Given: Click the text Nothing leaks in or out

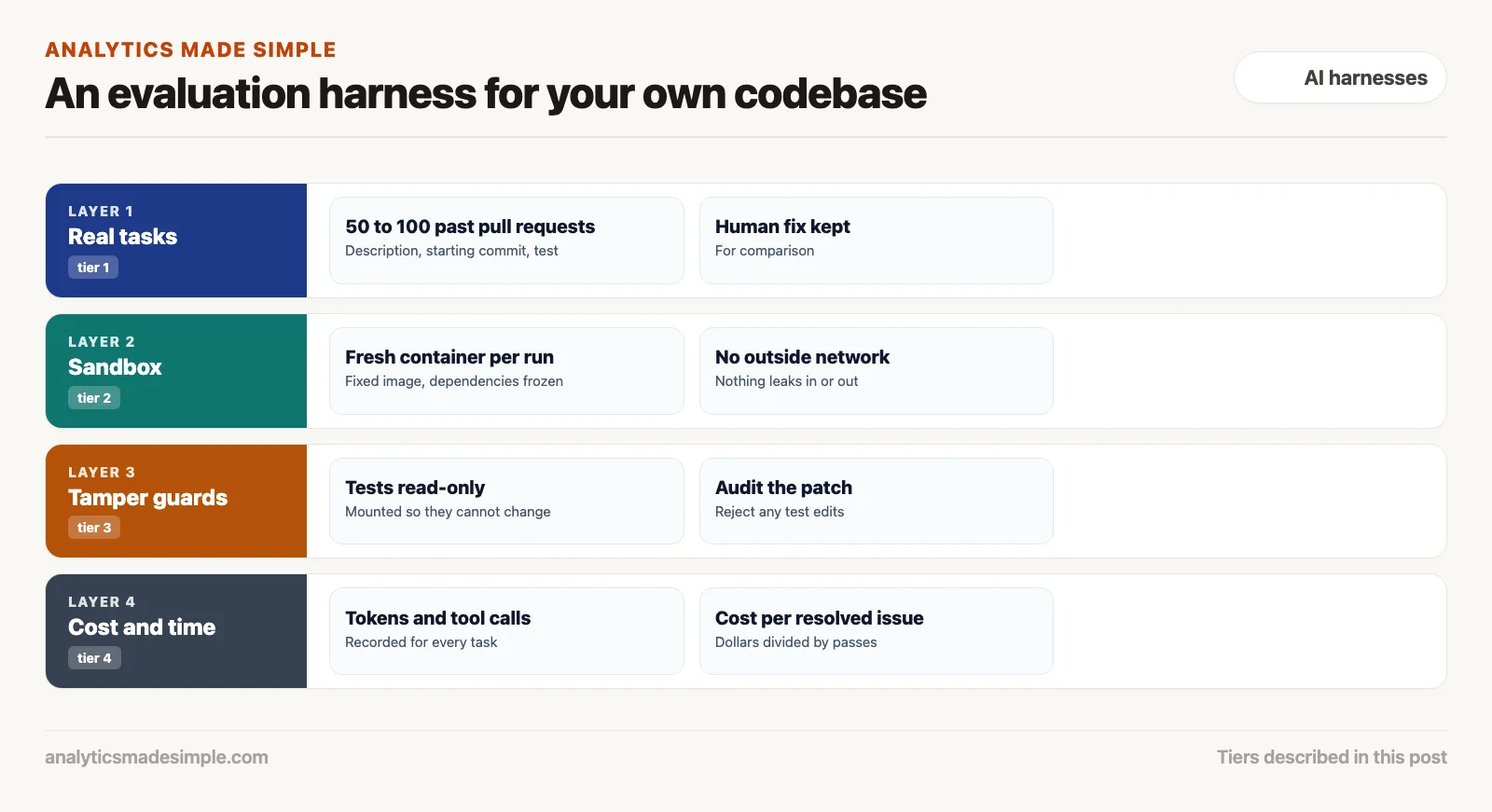Looking at the screenshot, I should 786,381.
